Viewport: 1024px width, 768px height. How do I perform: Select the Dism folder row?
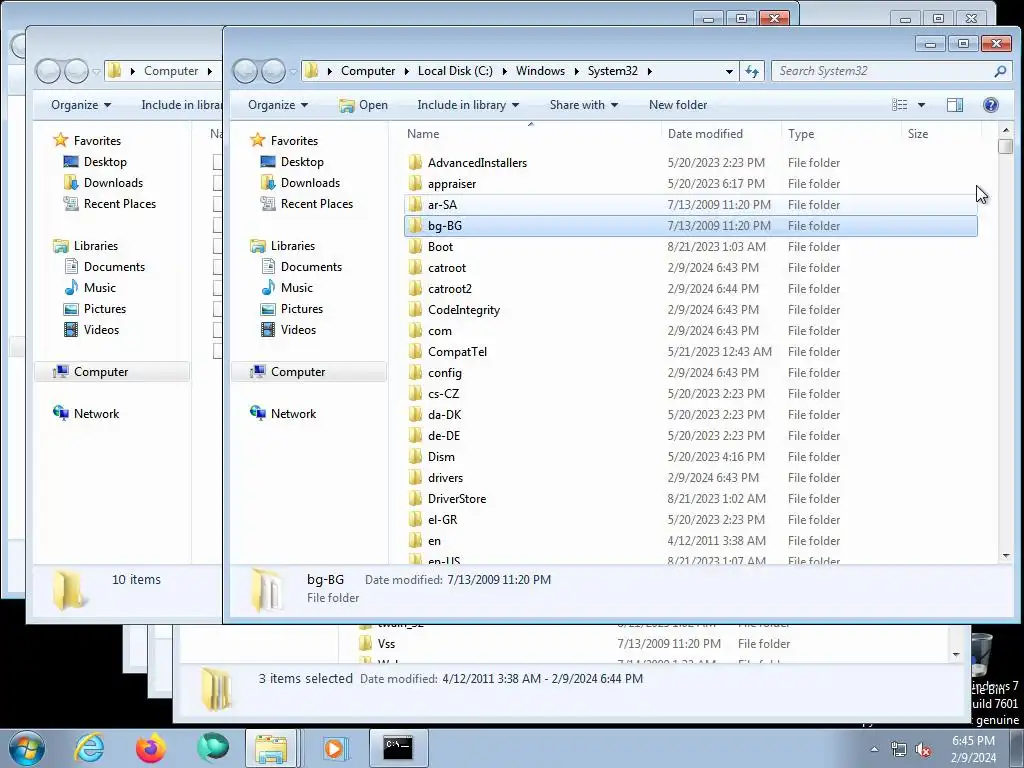point(690,456)
